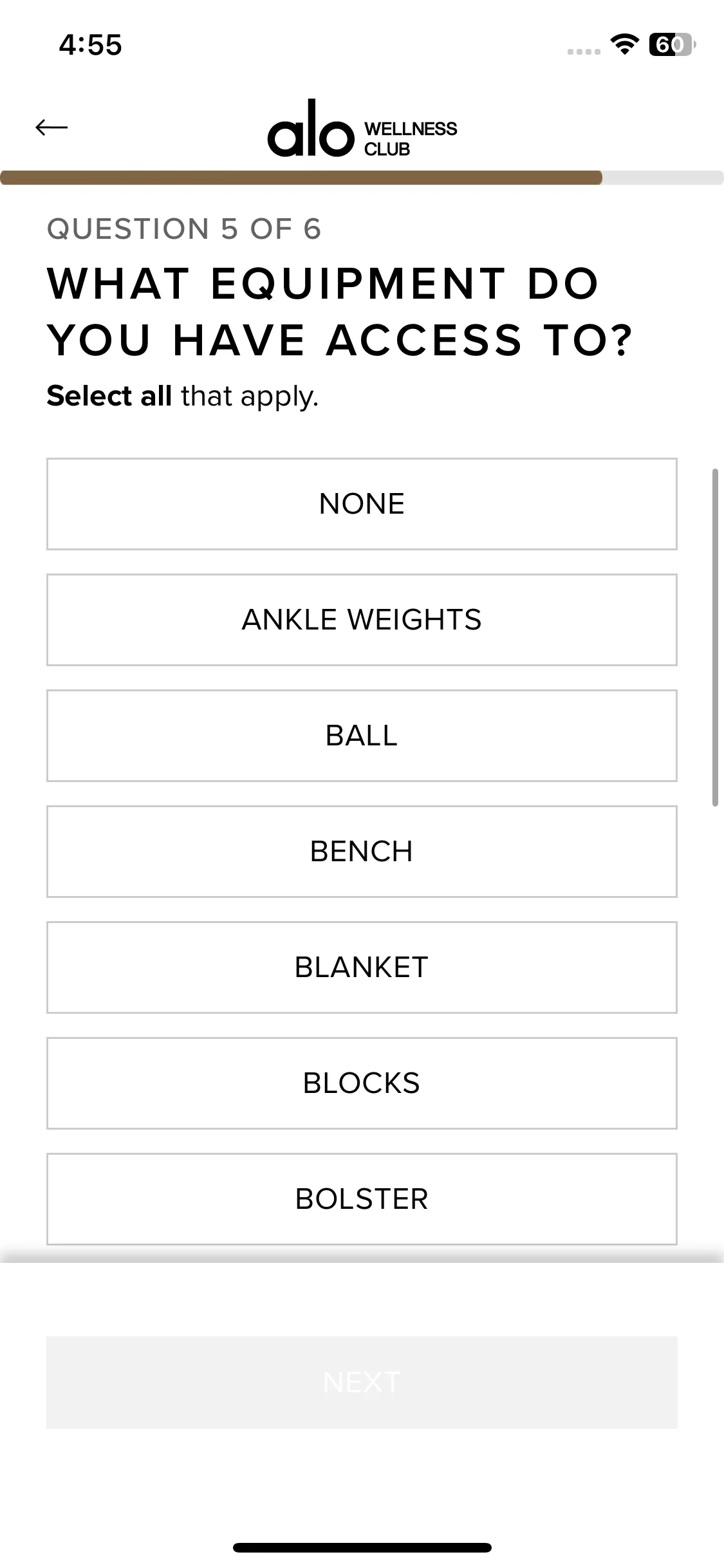Tap the Wi-Fi status icon
724x1568 pixels.
(x=624, y=44)
